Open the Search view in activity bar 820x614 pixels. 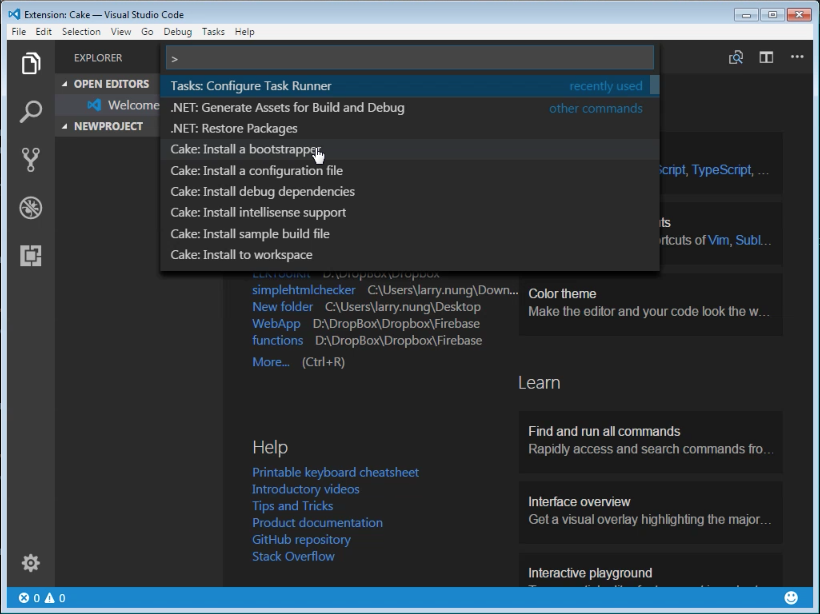pos(31,111)
